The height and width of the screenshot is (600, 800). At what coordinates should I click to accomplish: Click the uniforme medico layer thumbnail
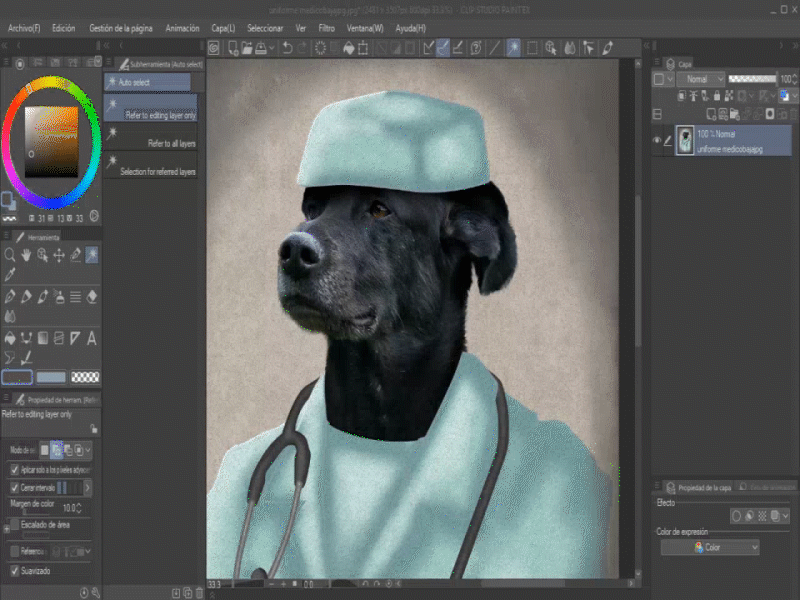tap(685, 141)
